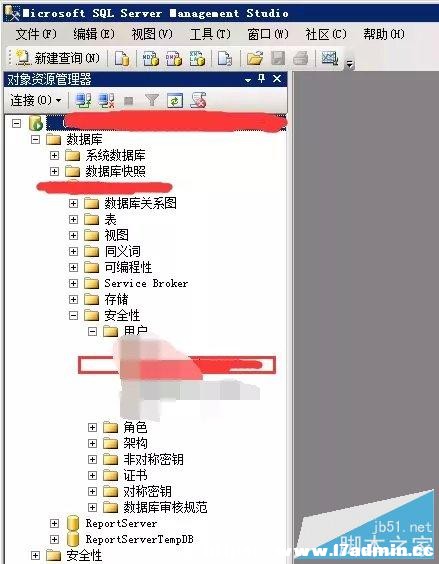Click the Disconnect server icon
Screen dimensions: 439x564
pos(107,100)
